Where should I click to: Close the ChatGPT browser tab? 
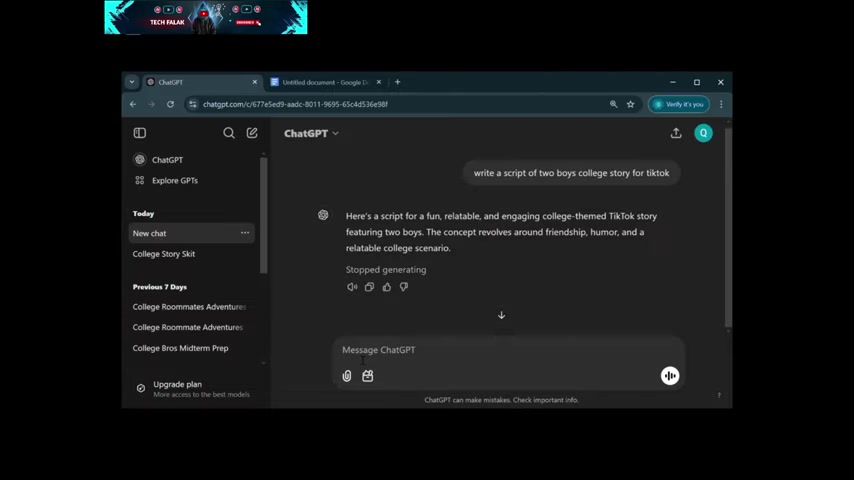(254, 82)
